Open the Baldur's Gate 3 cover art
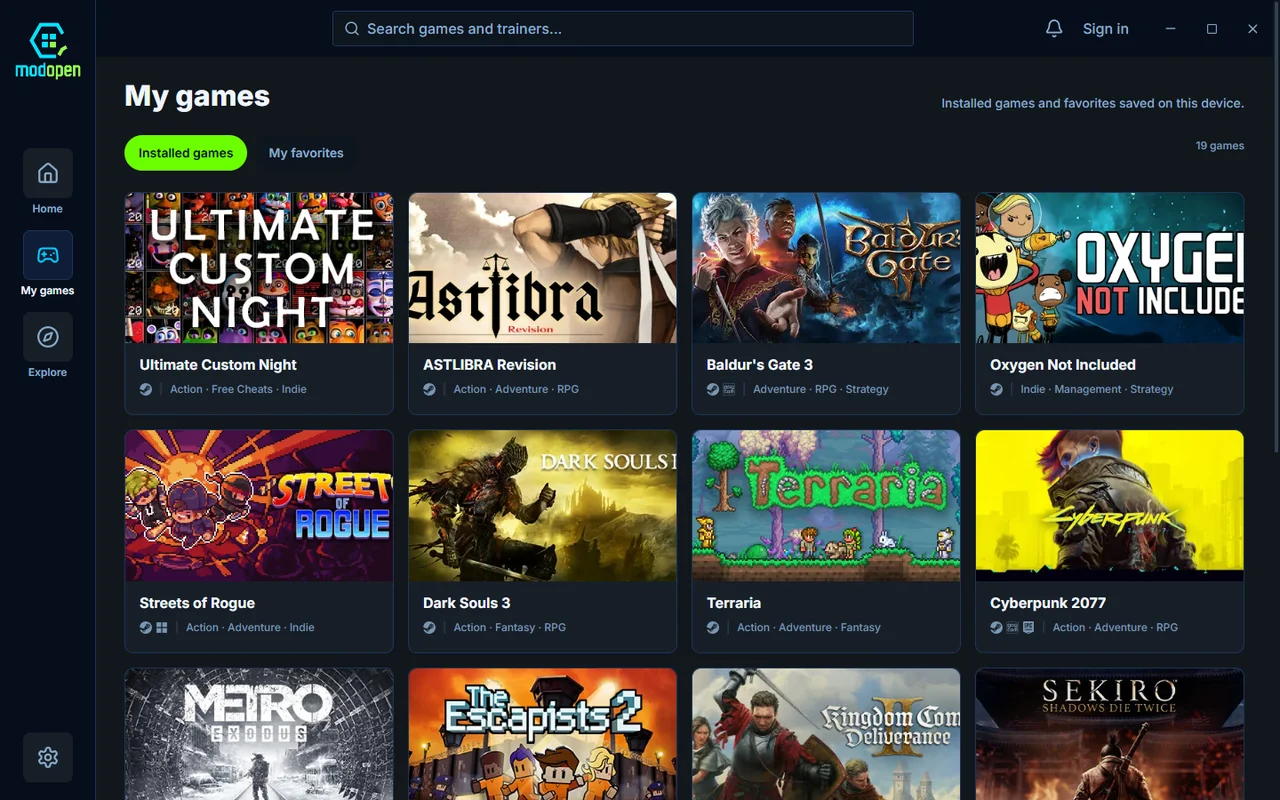The image size is (1280, 800). point(826,268)
